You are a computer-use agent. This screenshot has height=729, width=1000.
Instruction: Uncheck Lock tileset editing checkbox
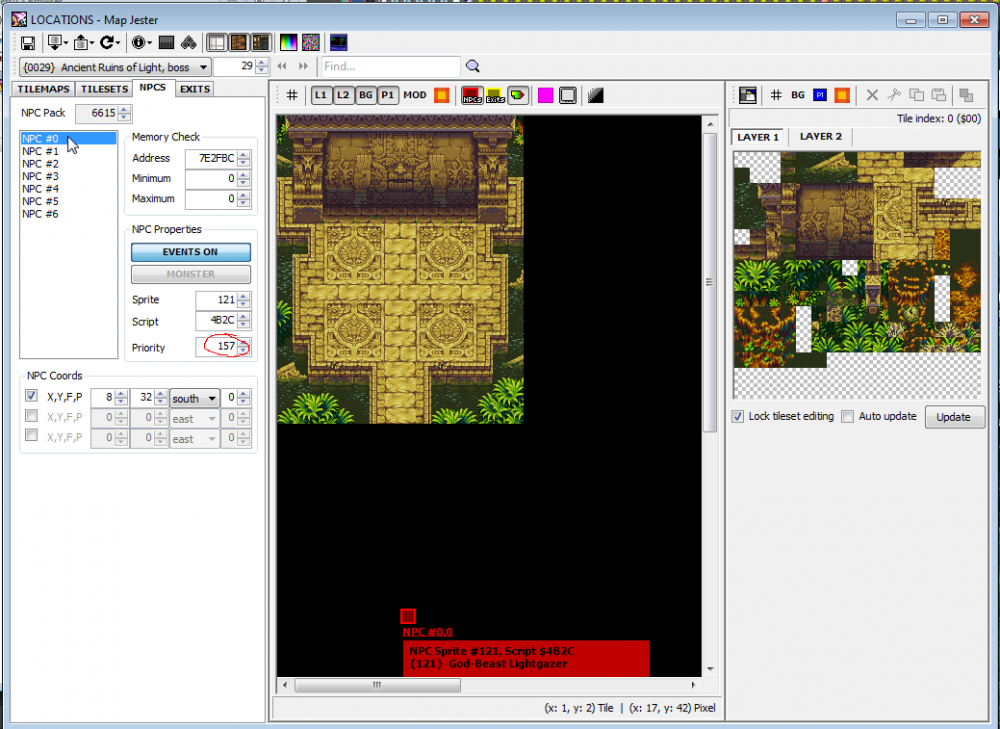pyautogui.click(x=738, y=416)
